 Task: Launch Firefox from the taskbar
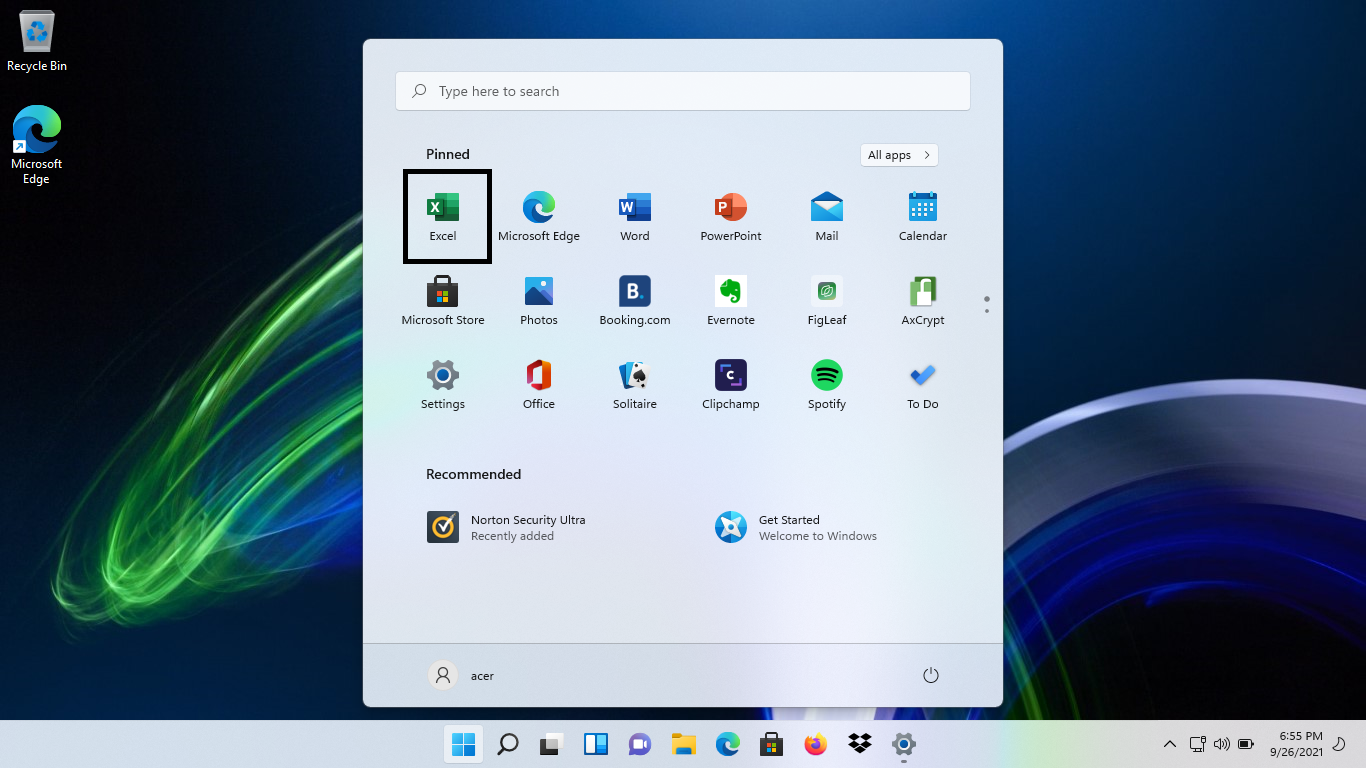816,744
